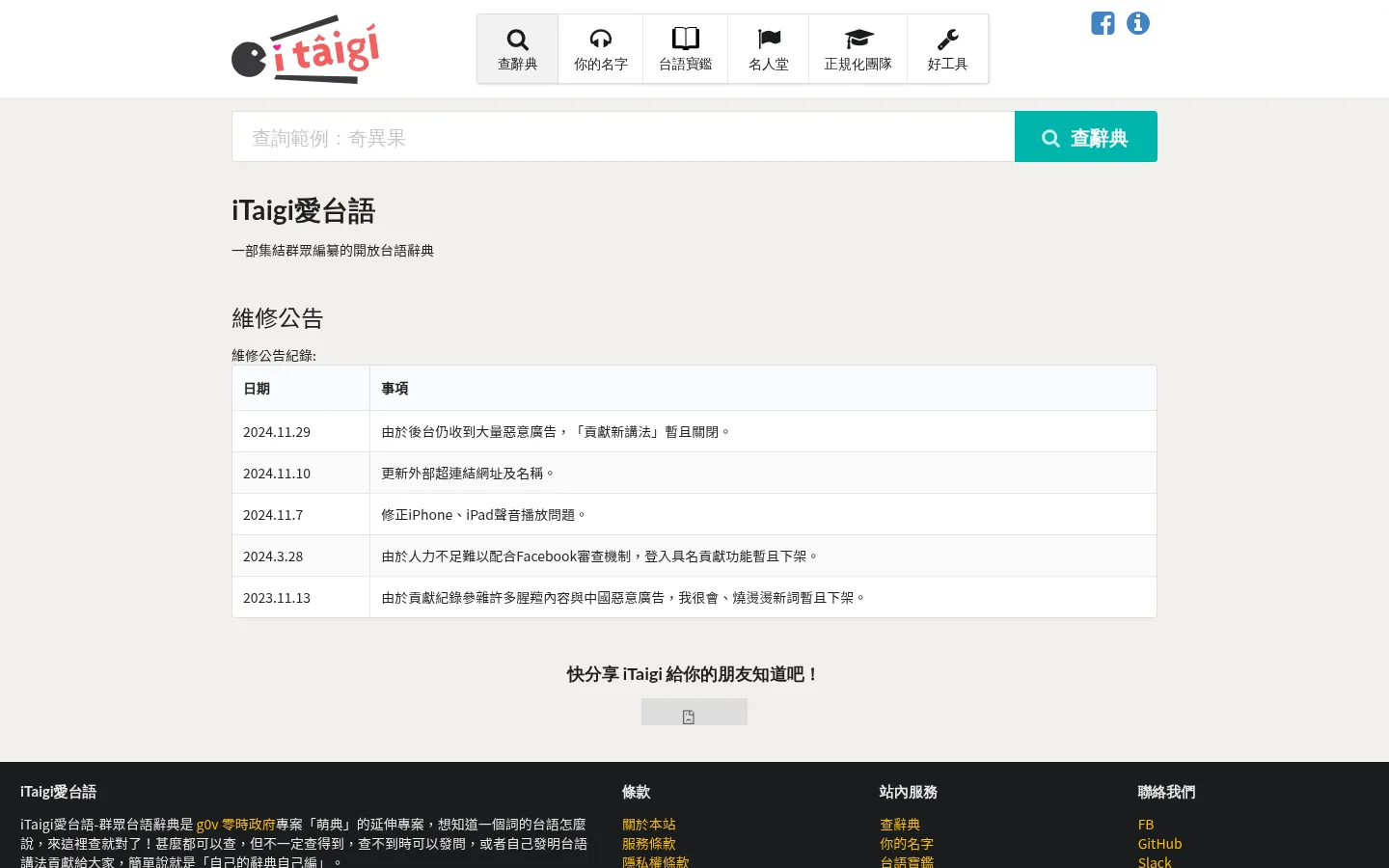
Task: Open the footer FB contact link
Action: click(1146, 825)
